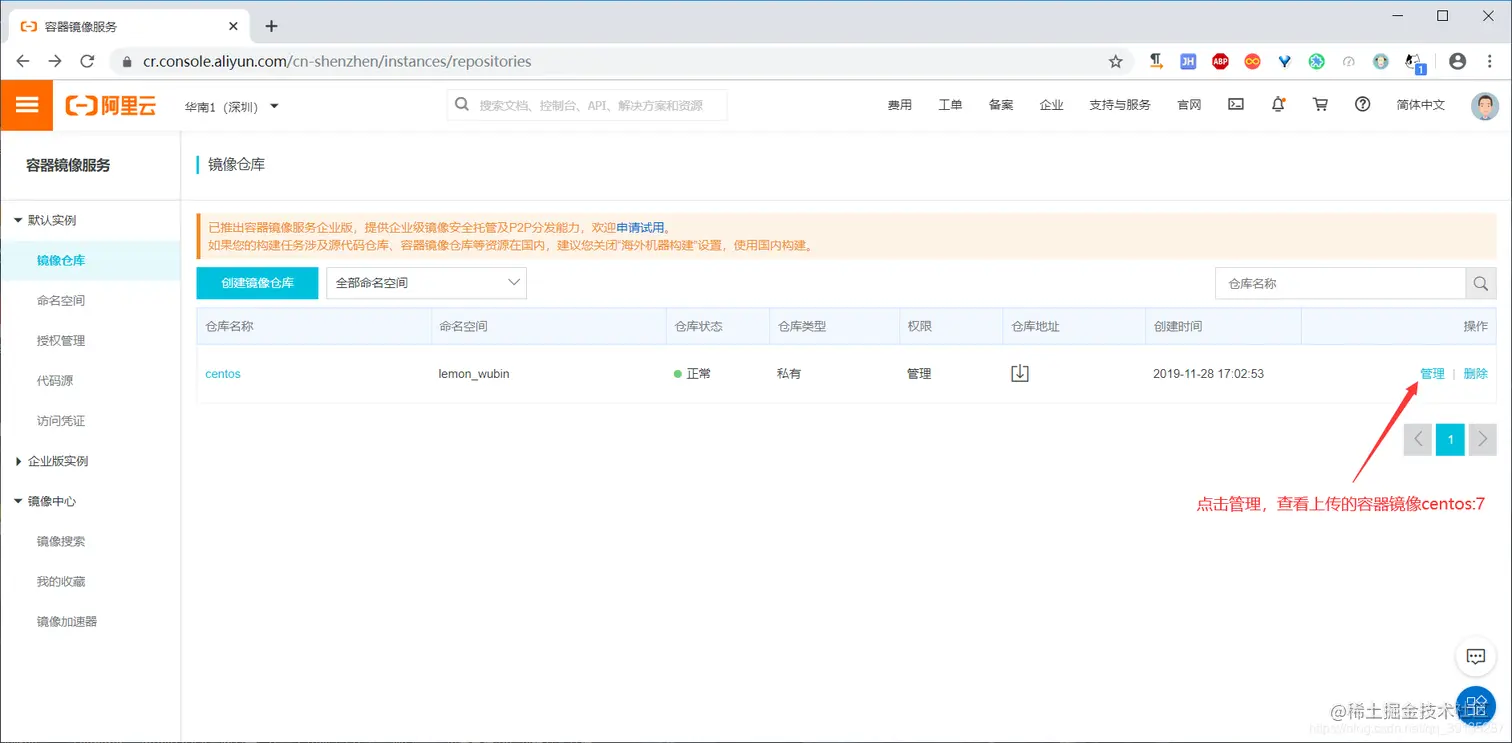Click the previous page arrow
The width and height of the screenshot is (1512, 743).
tap(1418, 439)
